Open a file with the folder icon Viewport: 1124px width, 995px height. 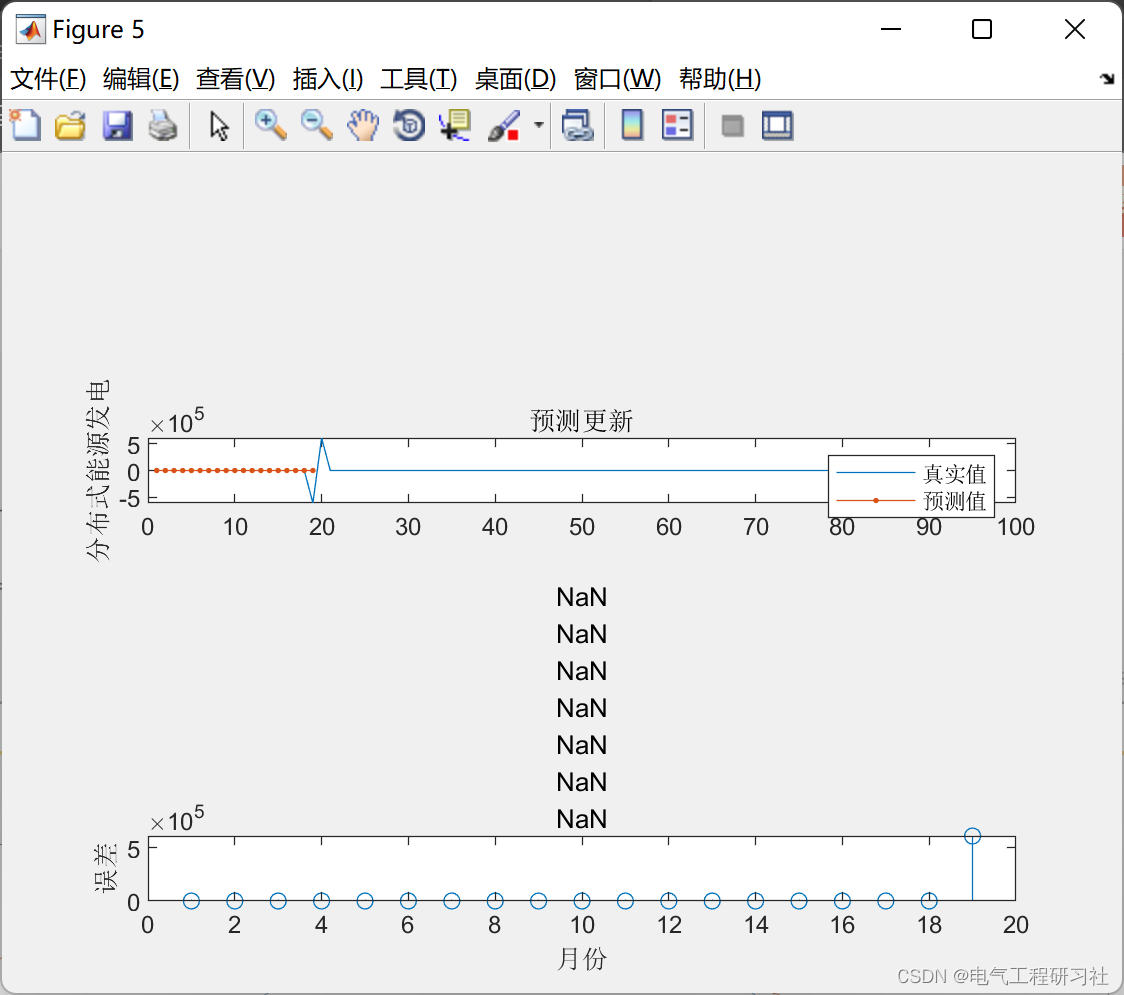pyautogui.click(x=70, y=125)
